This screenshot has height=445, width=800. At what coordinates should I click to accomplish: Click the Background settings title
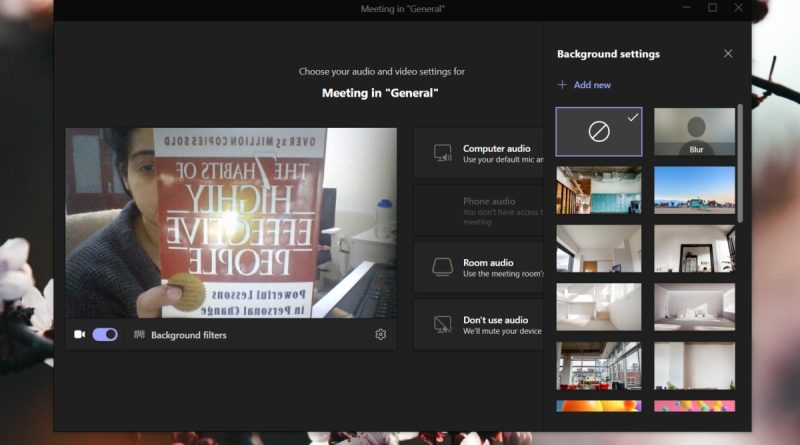[x=608, y=54]
